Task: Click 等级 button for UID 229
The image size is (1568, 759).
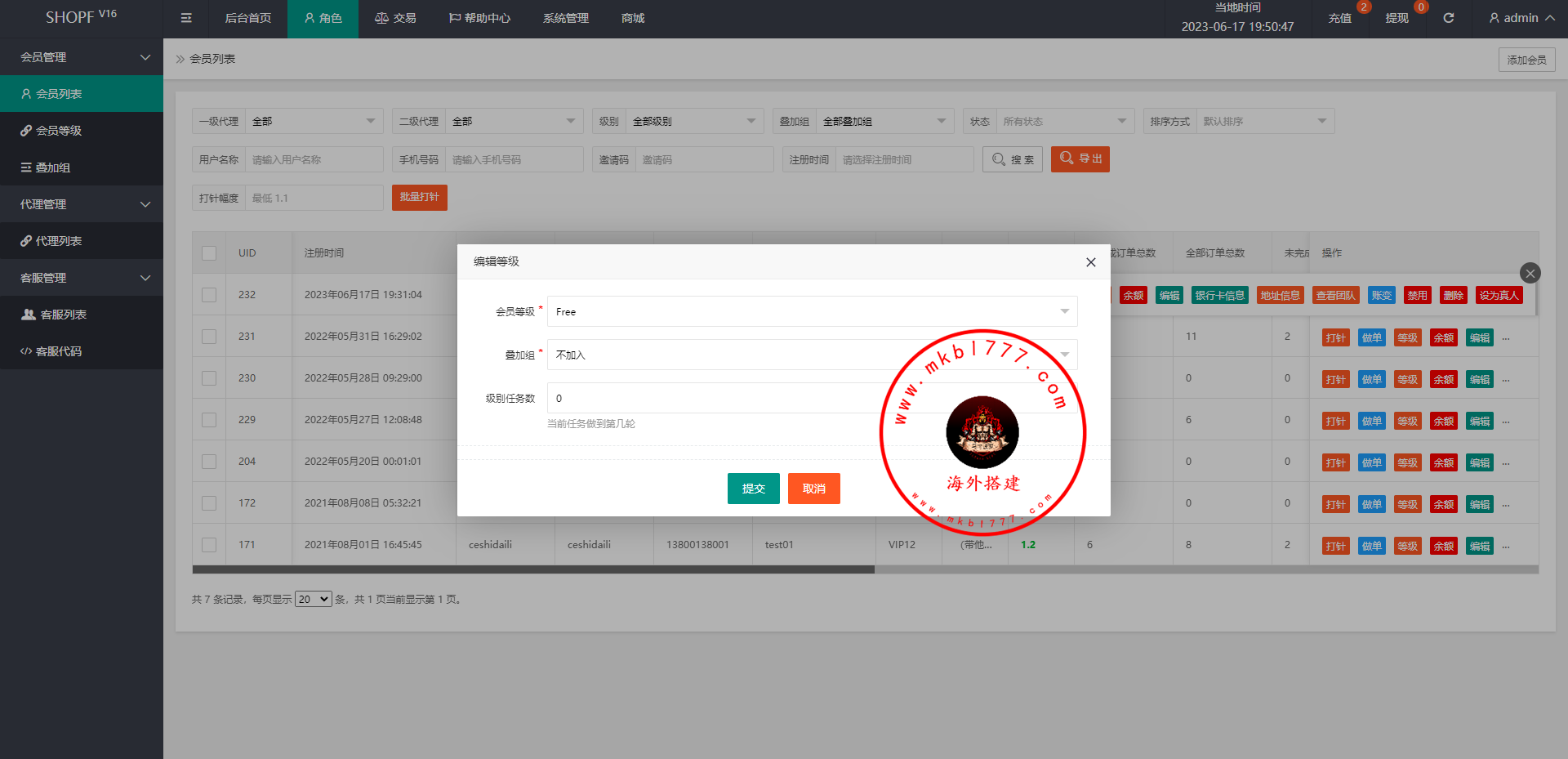Action: pos(1408,421)
